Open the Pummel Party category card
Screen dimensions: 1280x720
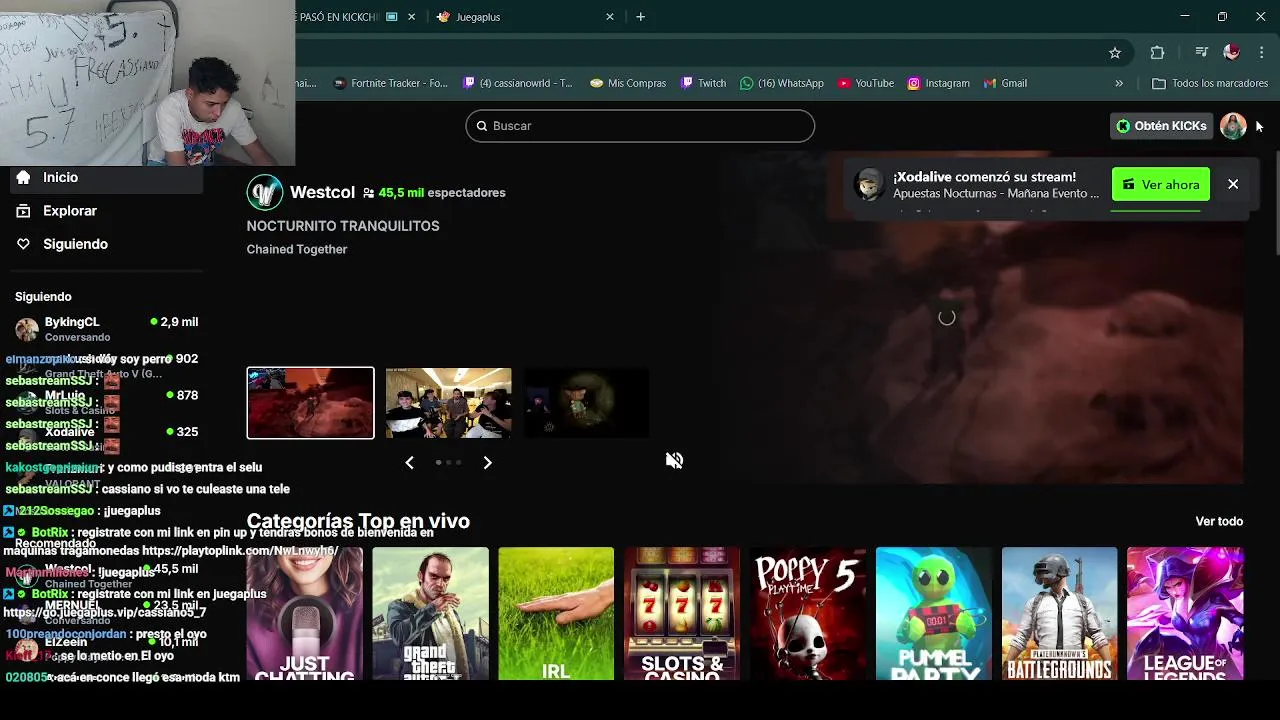[934, 614]
